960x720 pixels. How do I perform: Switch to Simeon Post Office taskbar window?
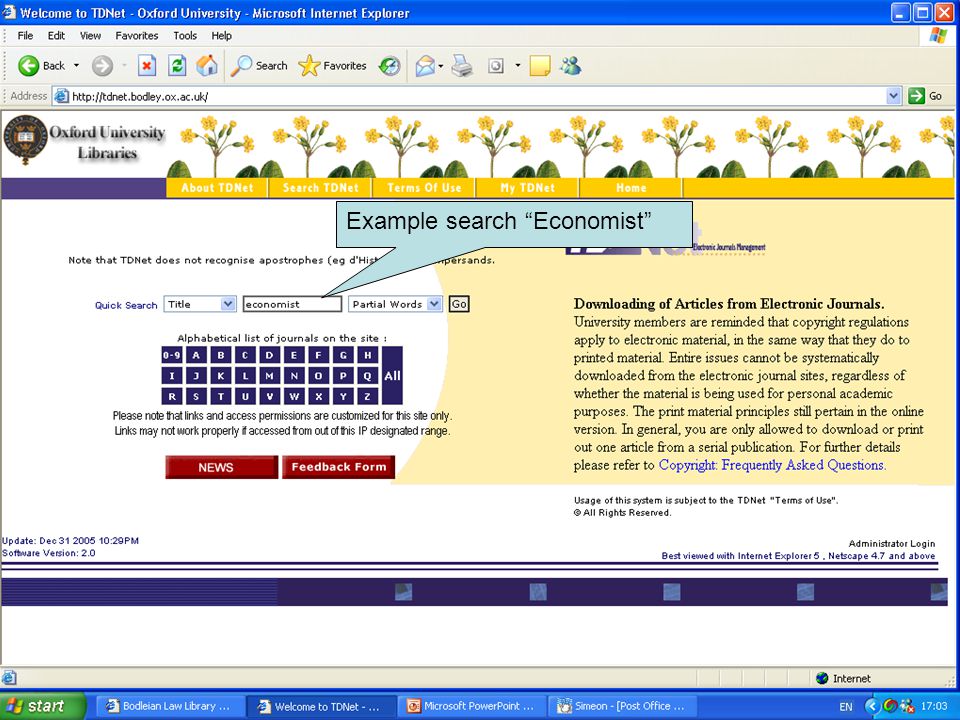point(621,706)
